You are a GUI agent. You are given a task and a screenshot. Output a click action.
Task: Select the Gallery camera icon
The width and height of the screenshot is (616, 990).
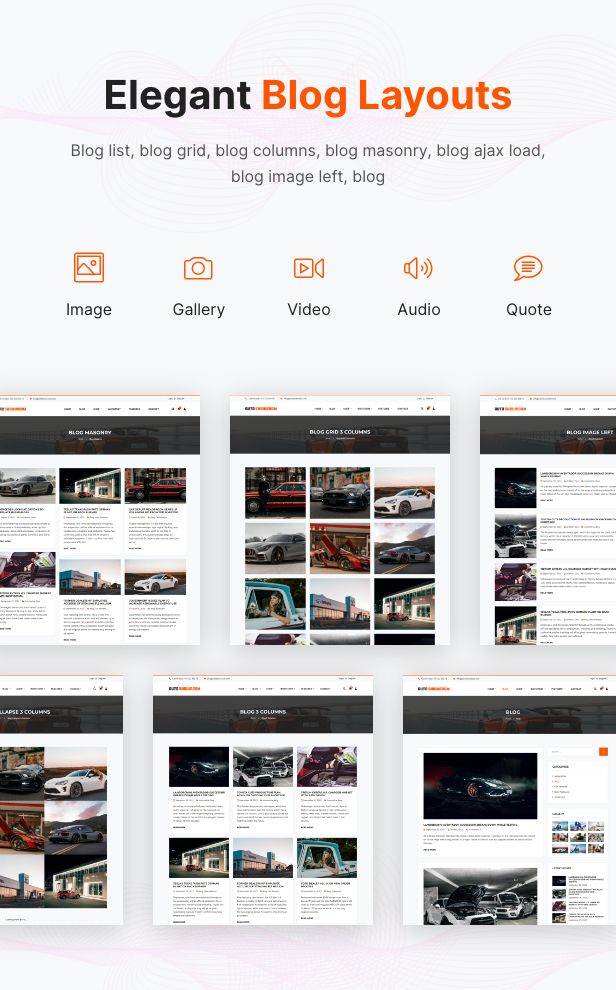tap(198, 268)
